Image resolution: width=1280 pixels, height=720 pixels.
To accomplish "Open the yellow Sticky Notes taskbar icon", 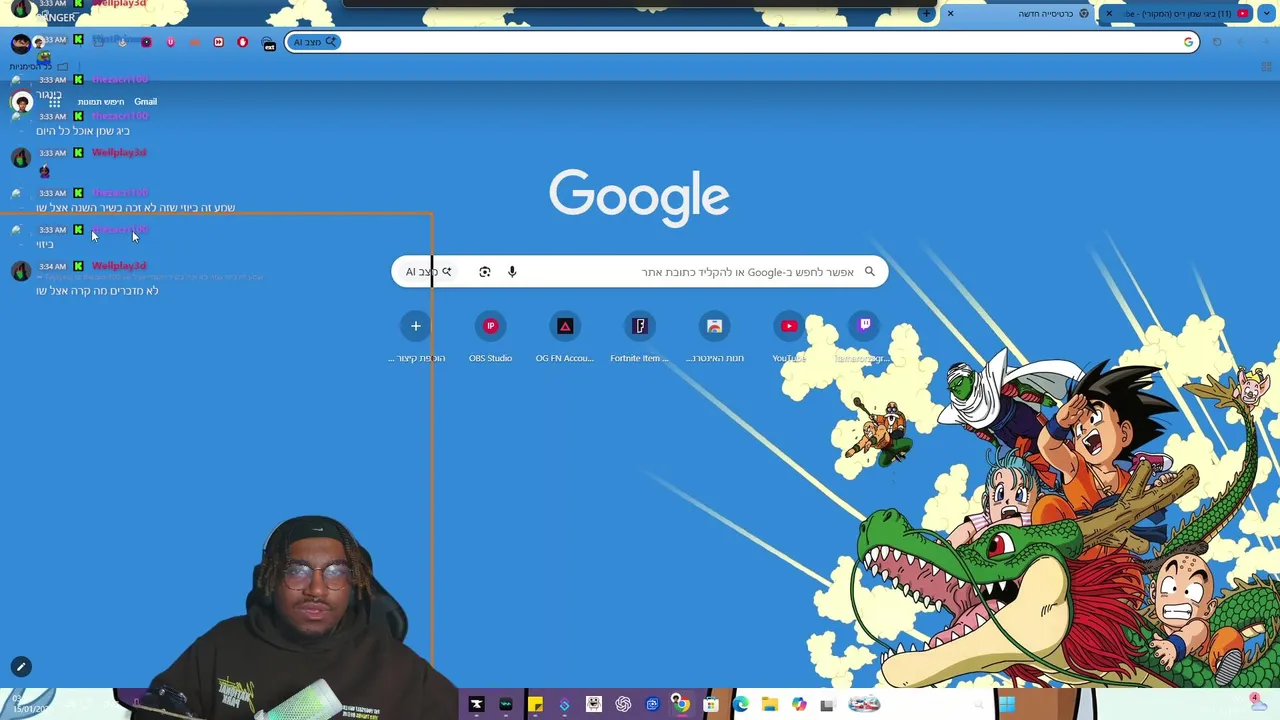I will click(x=536, y=704).
